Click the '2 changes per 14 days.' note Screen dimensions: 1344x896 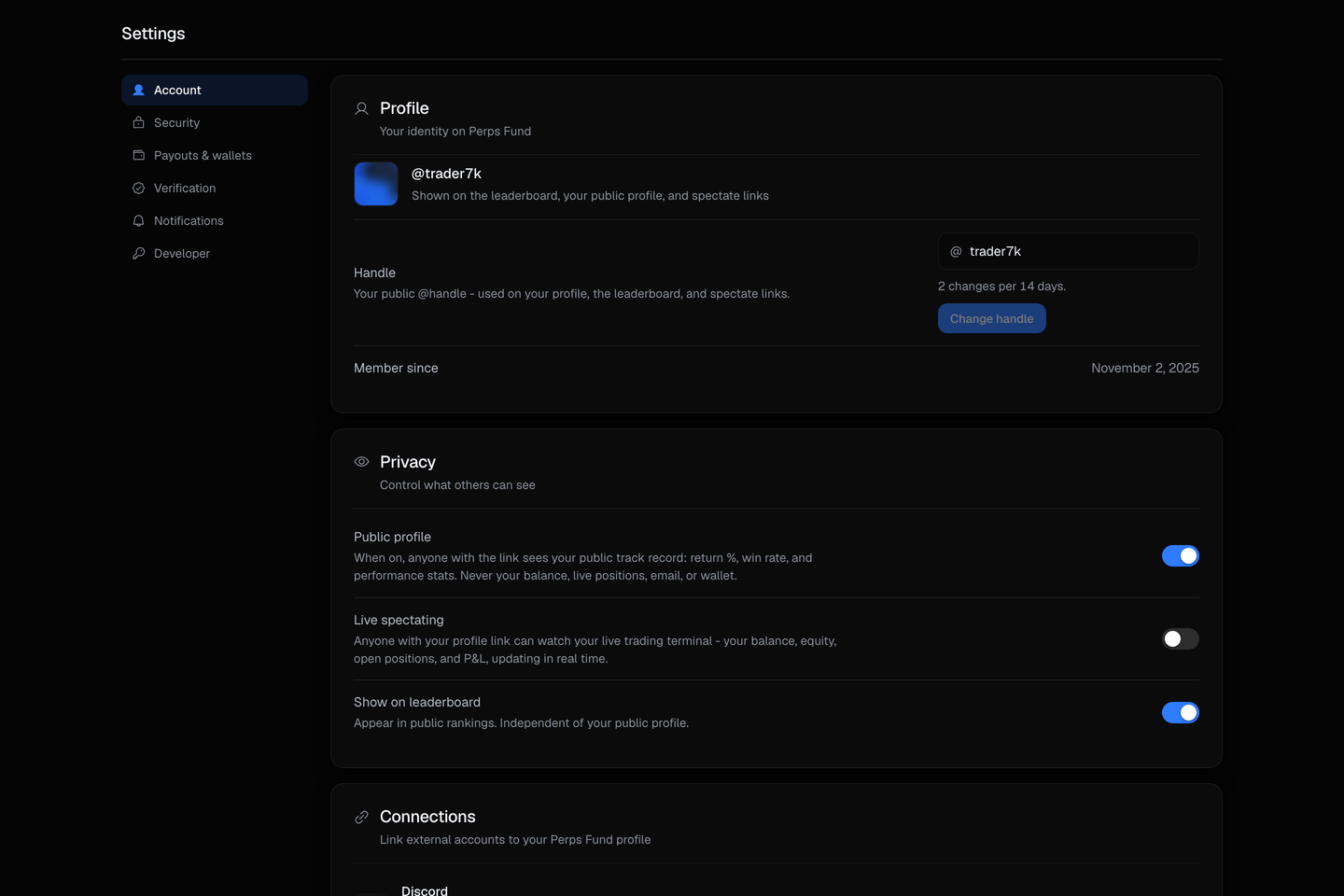(1001, 287)
